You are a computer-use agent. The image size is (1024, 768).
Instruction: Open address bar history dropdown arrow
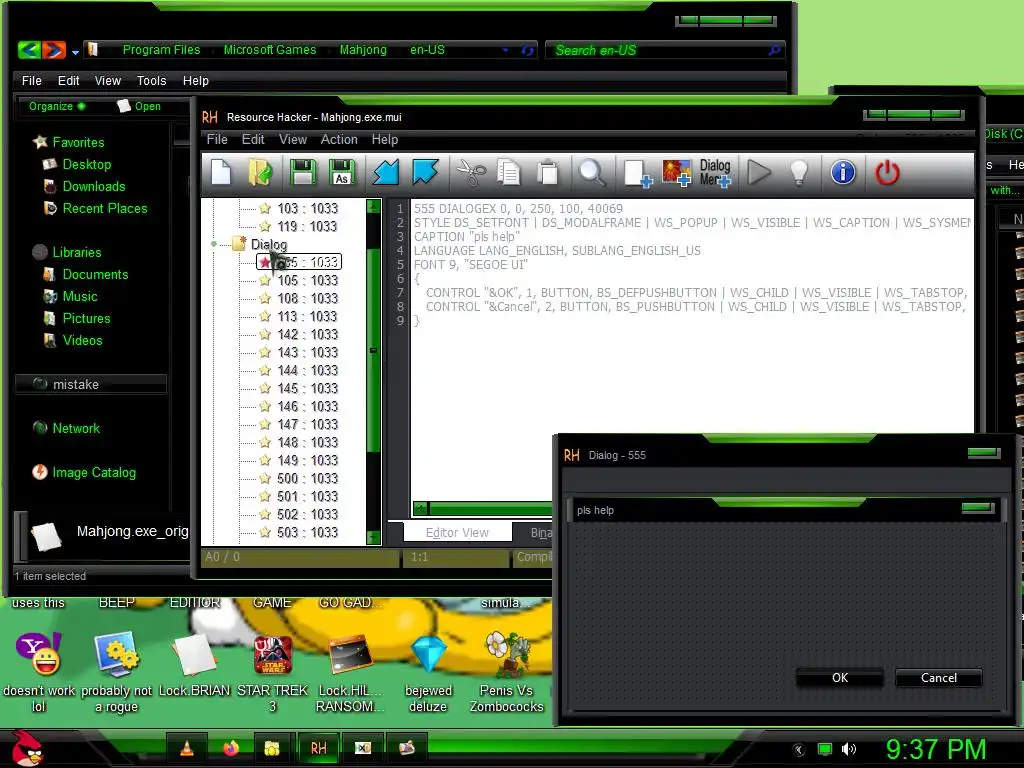(505, 50)
